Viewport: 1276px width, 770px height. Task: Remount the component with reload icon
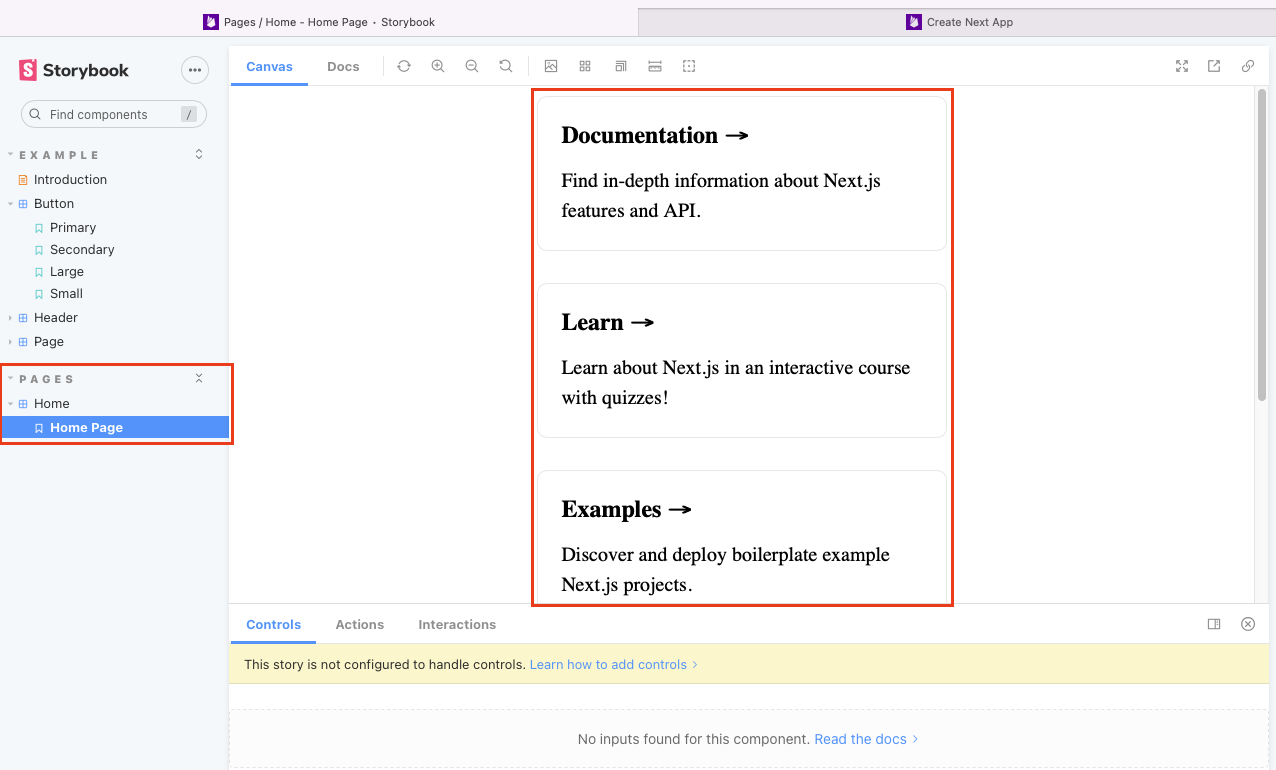point(404,66)
